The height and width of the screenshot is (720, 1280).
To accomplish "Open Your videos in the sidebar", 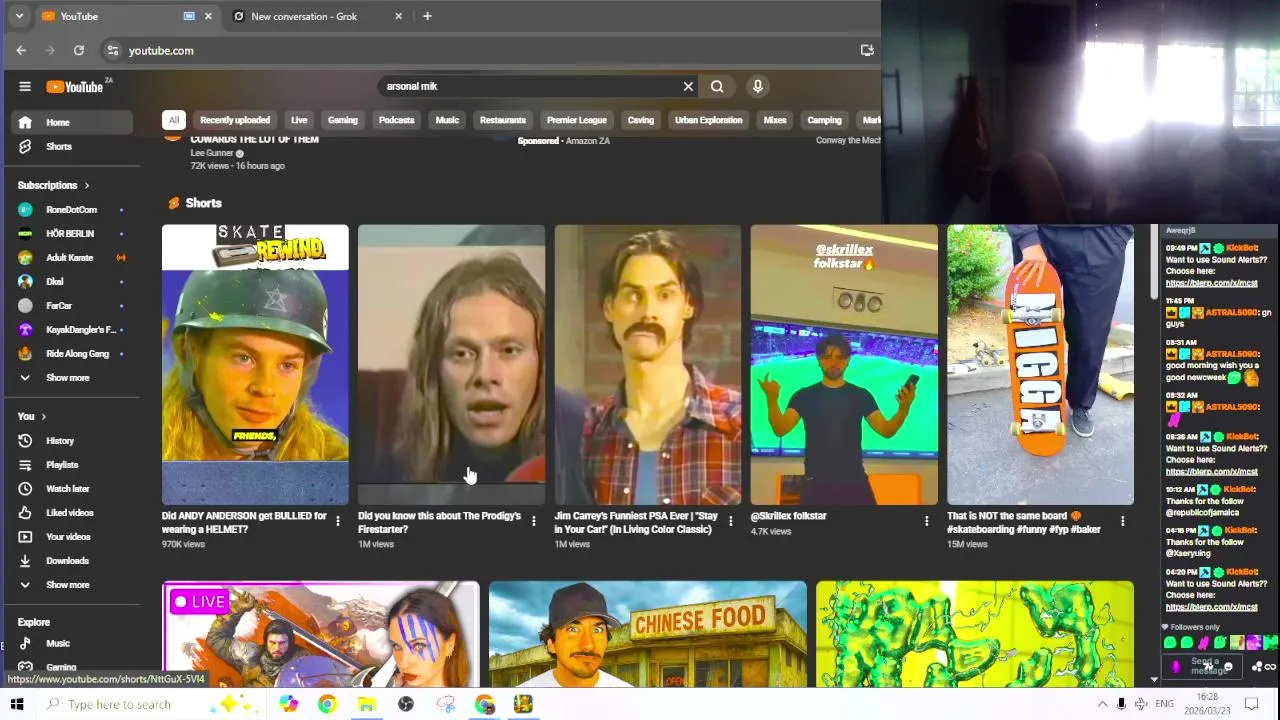I will tap(70, 536).
